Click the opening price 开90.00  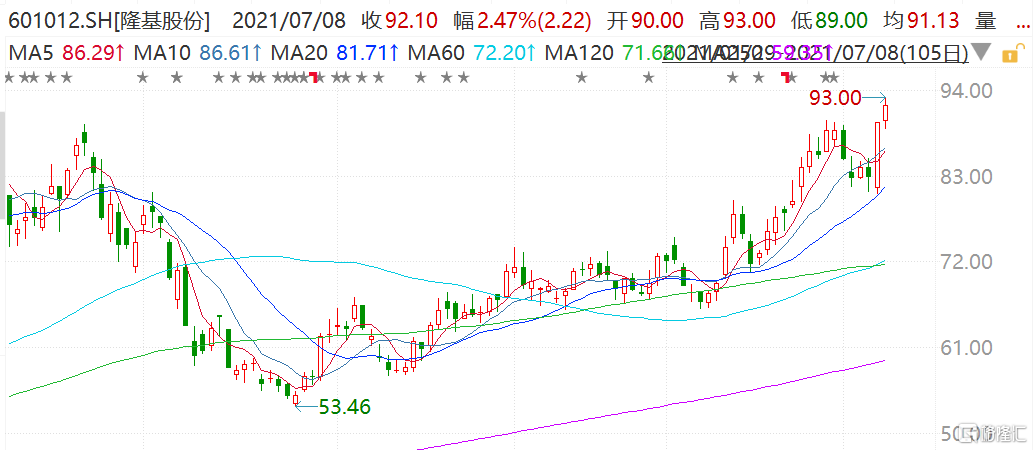[x=644, y=21]
